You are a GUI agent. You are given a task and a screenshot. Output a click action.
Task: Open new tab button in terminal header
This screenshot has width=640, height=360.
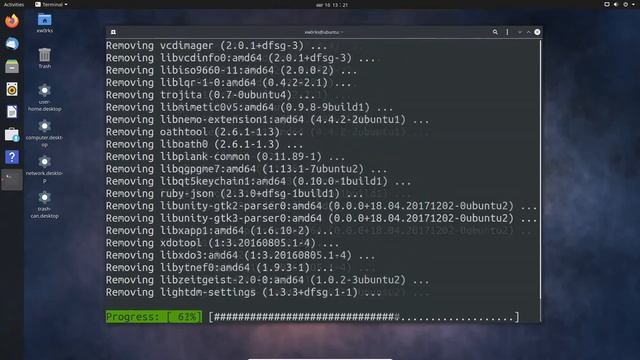(x=113, y=32)
